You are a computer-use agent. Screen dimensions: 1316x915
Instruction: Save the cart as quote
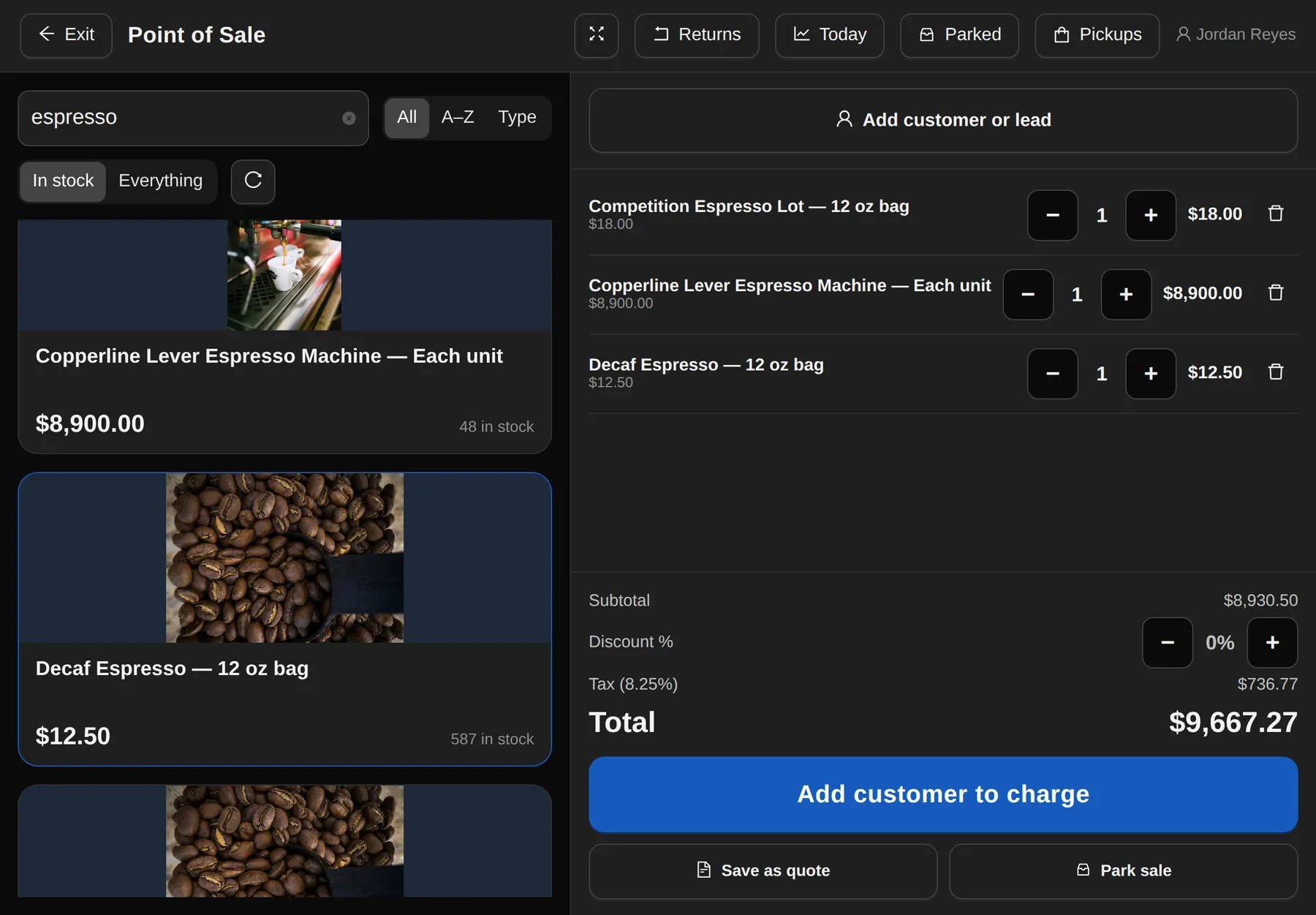pos(763,871)
